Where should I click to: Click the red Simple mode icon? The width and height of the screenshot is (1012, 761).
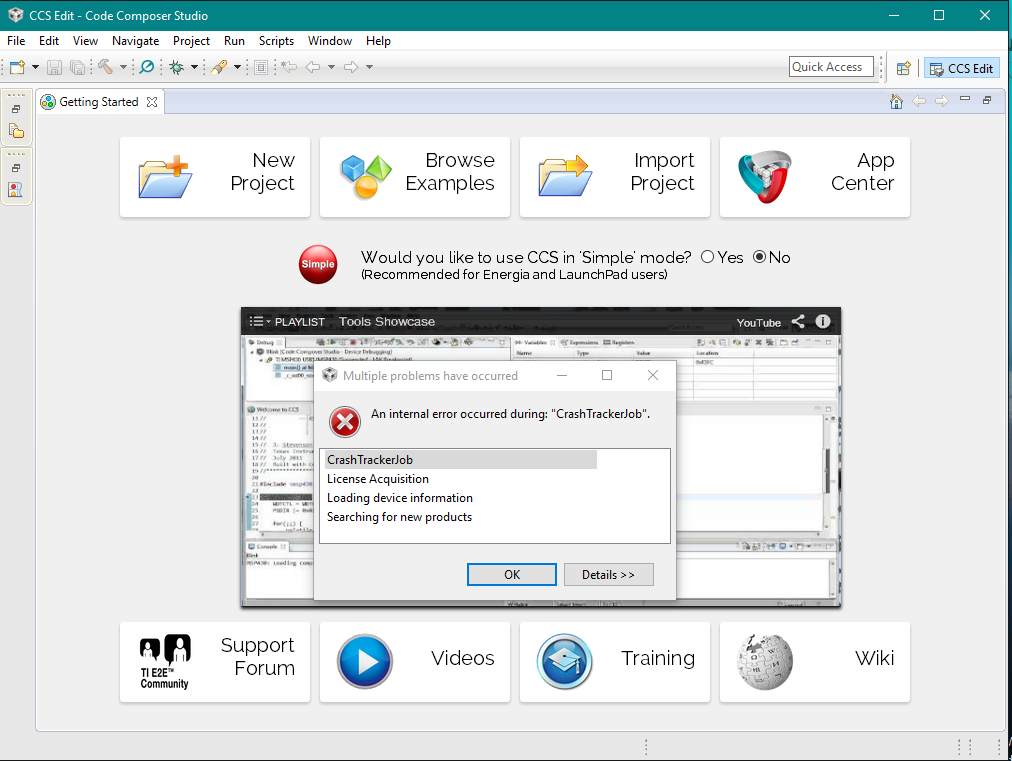318,264
